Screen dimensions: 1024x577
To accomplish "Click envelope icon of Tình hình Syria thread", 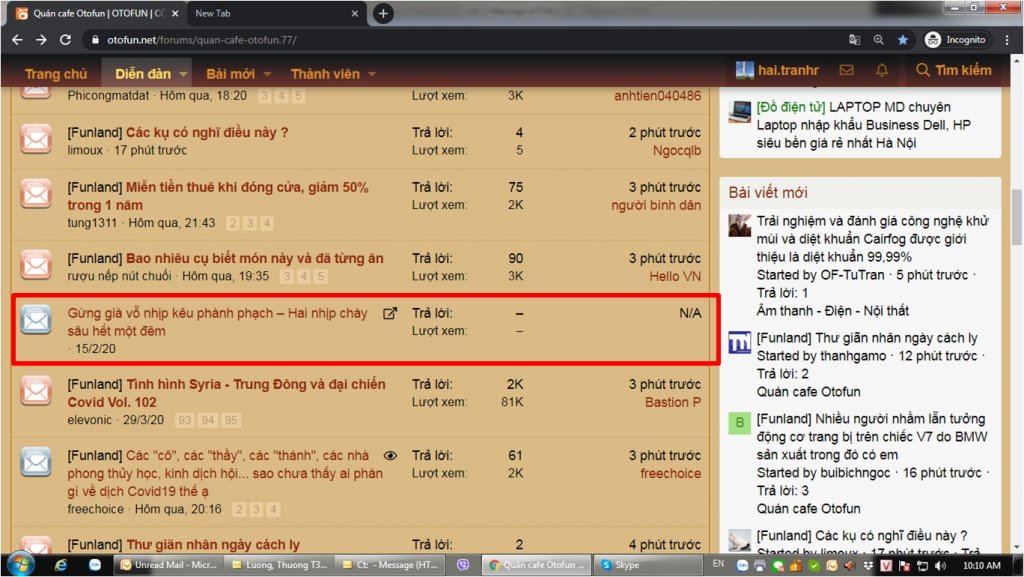I will (x=36, y=390).
